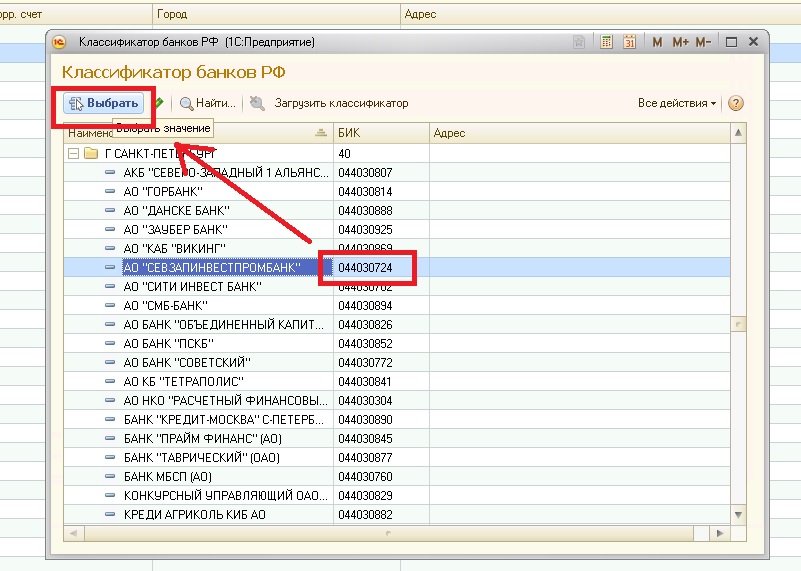Image resolution: width=801 pixels, height=571 pixels.
Task: Open the Все действия dropdown
Action: tap(676, 103)
